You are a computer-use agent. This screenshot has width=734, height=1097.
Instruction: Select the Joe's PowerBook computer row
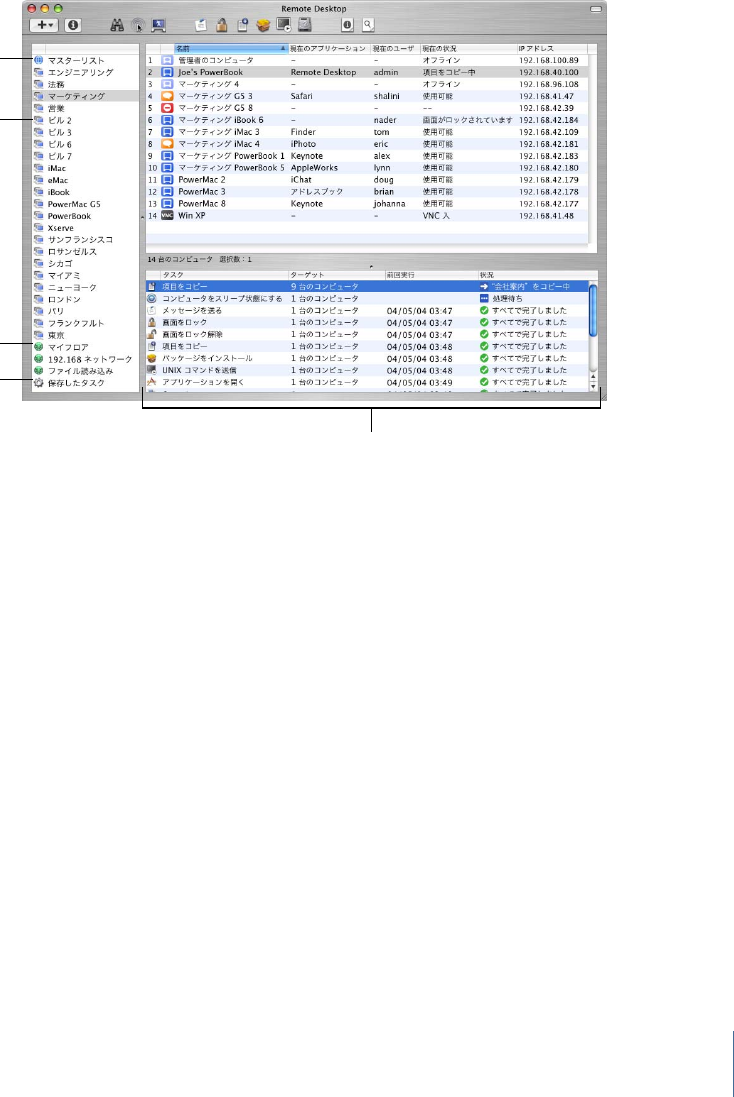coord(367,72)
